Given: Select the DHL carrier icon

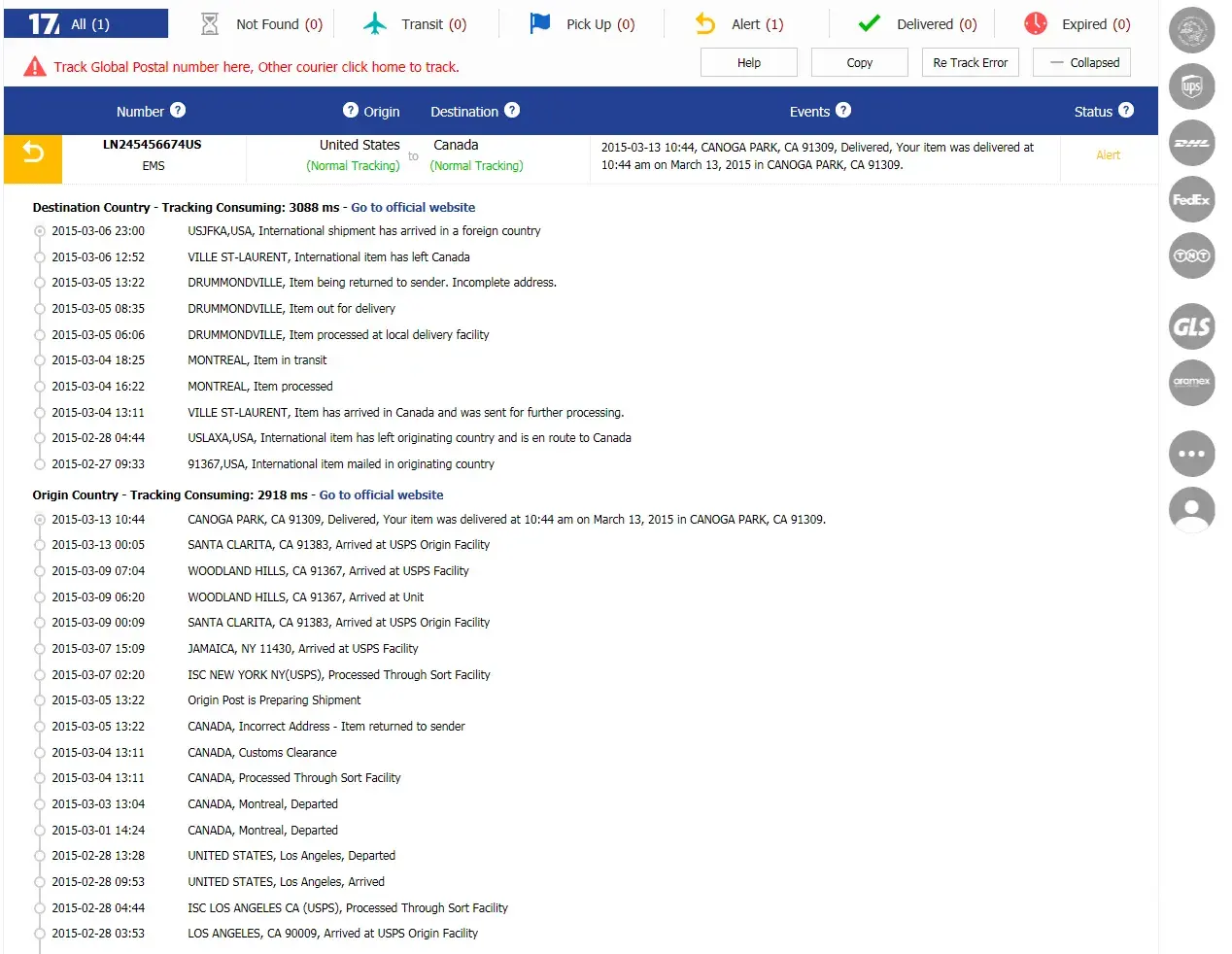Looking at the screenshot, I should coord(1191,143).
